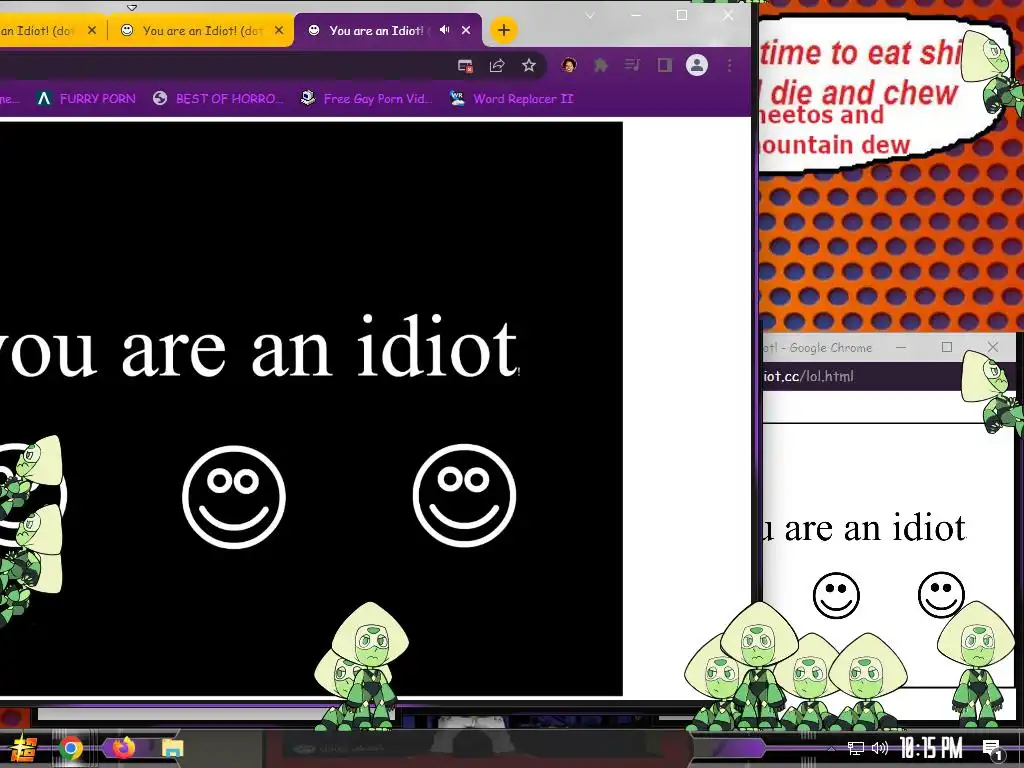Screen dimensions: 1024x768
Task: Share this page icon
Action: [497, 65]
